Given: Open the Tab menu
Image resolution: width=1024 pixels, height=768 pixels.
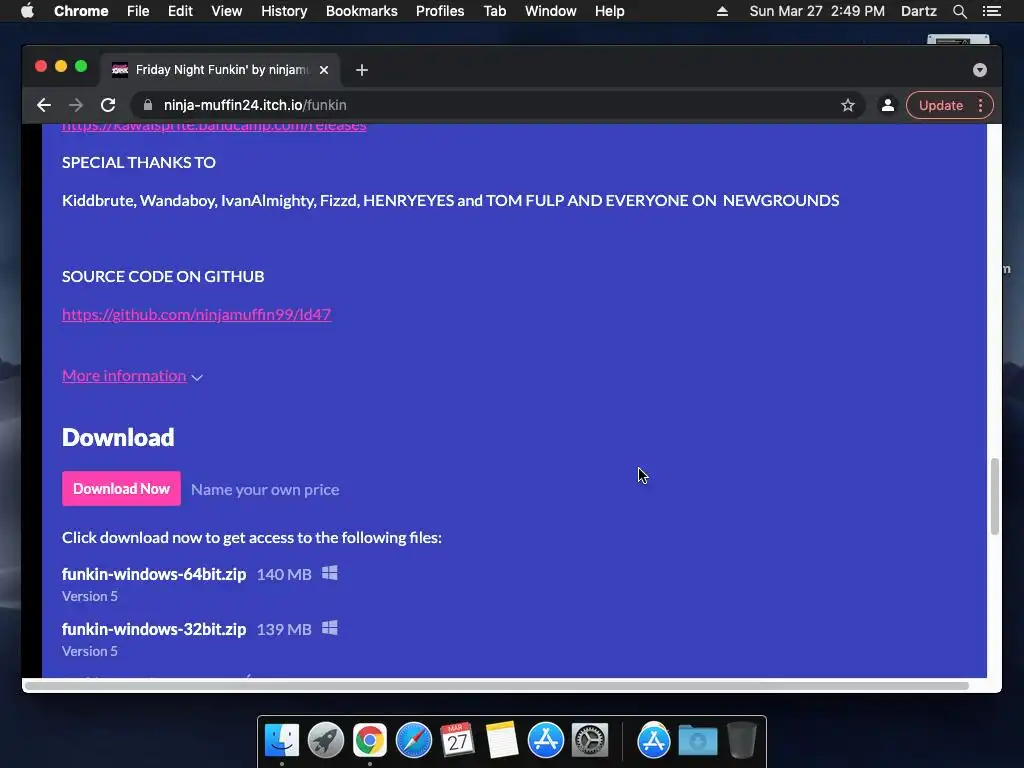Looking at the screenshot, I should [x=494, y=11].
